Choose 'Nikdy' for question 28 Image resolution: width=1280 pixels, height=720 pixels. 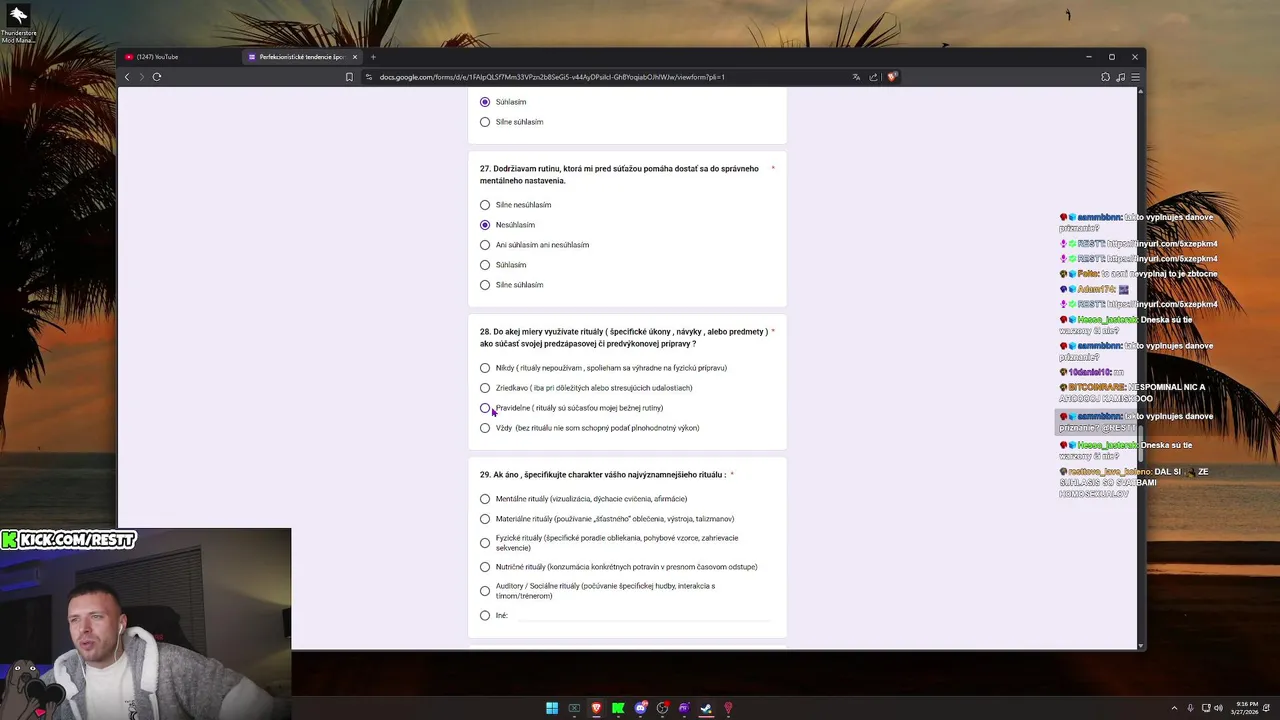[485, 368]
